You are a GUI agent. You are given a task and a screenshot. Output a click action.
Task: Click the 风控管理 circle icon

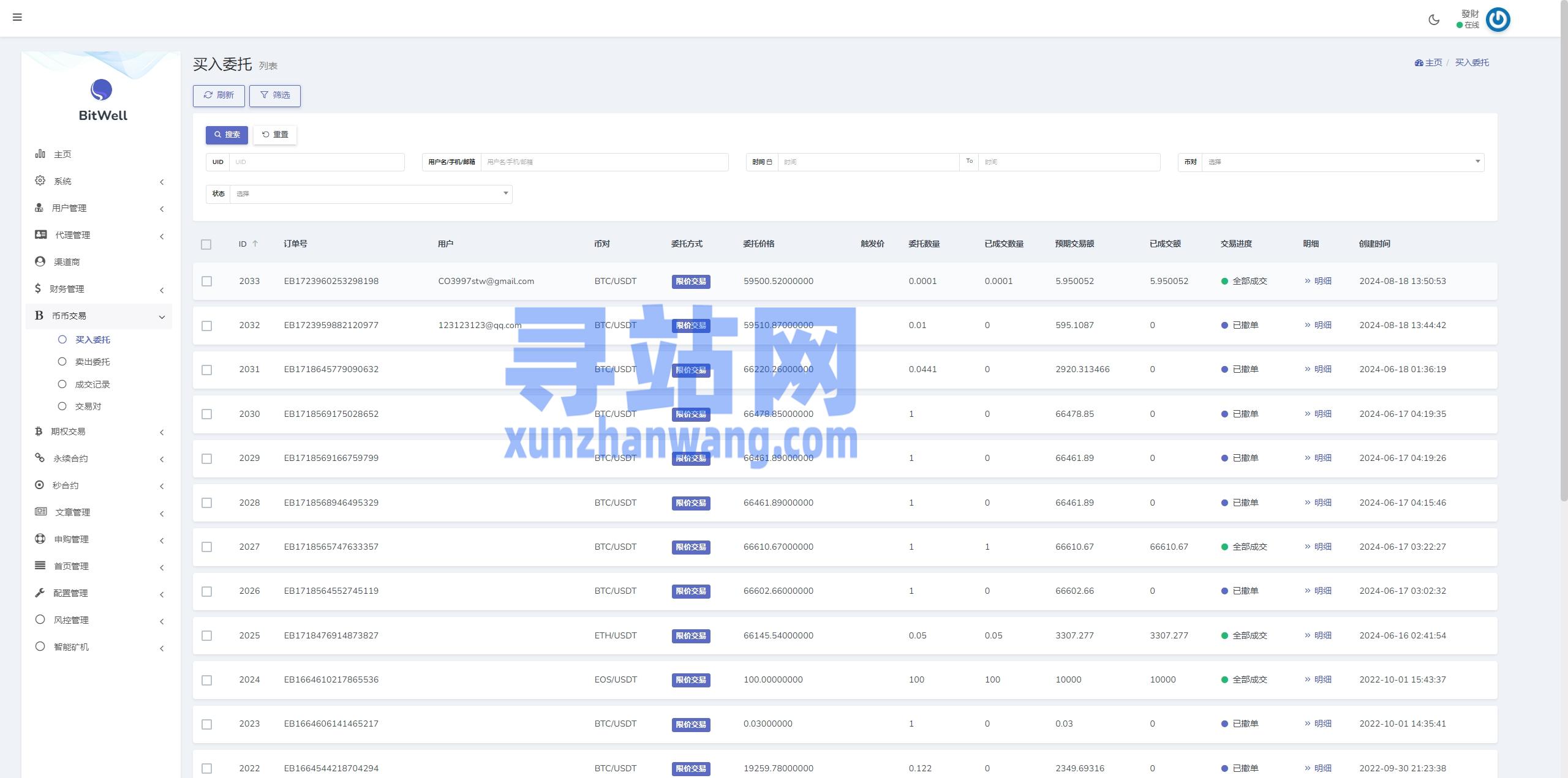(40, 619)
